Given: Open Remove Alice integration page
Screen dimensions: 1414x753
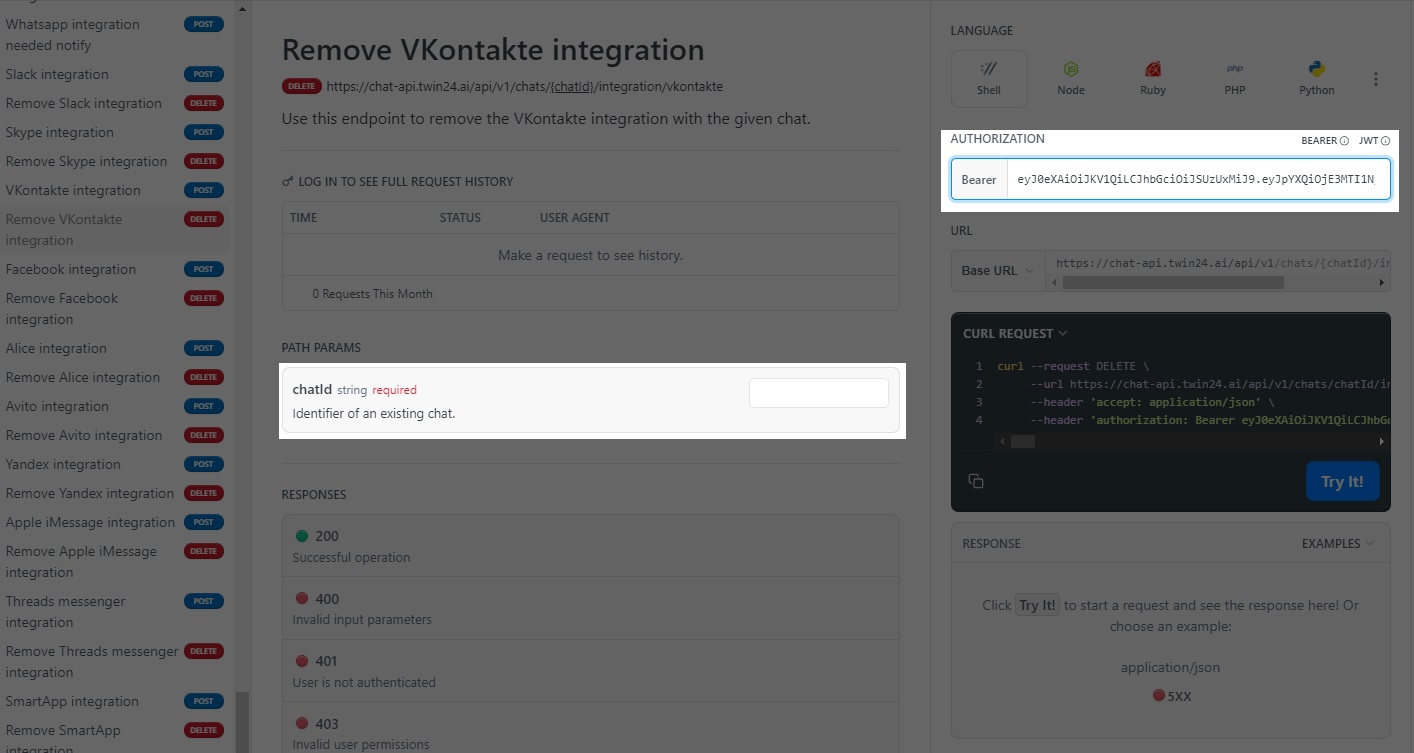Looking at the screenshot, I should pos(115,377).
